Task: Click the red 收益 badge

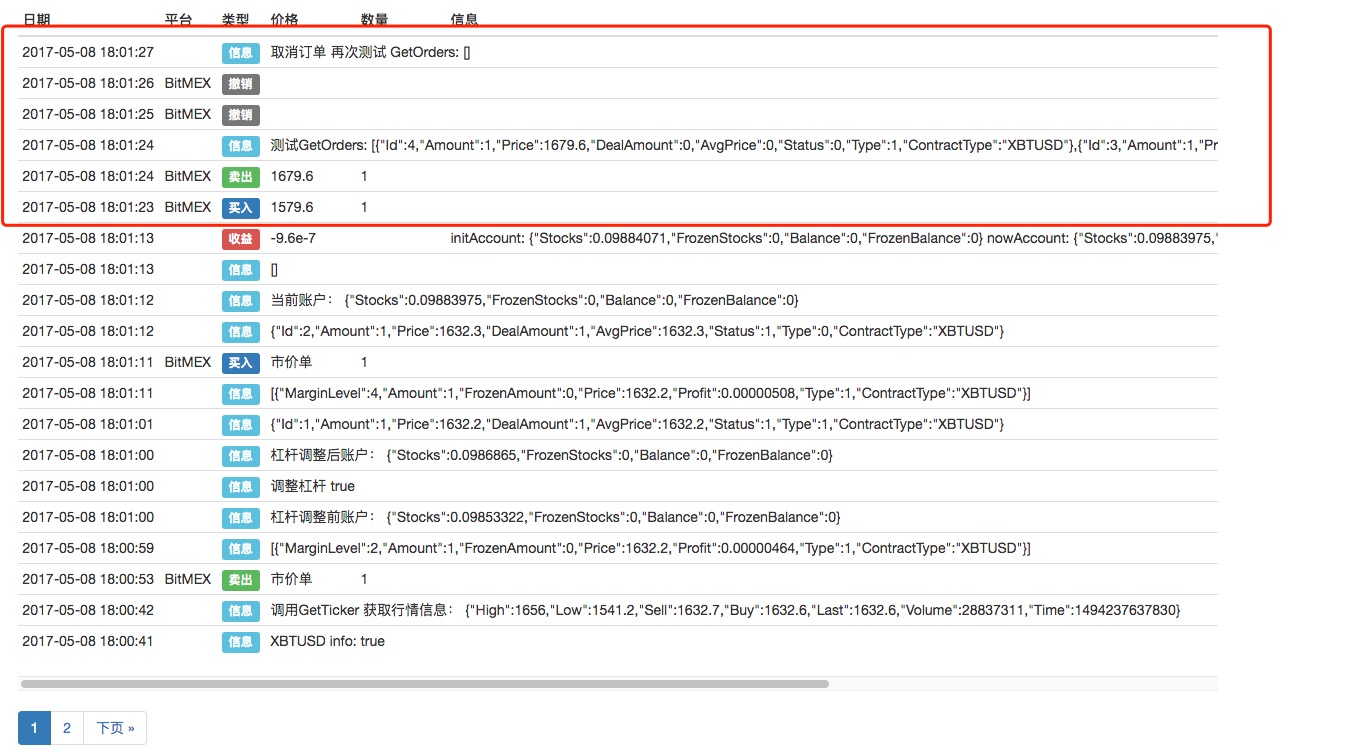Action: 241,238
